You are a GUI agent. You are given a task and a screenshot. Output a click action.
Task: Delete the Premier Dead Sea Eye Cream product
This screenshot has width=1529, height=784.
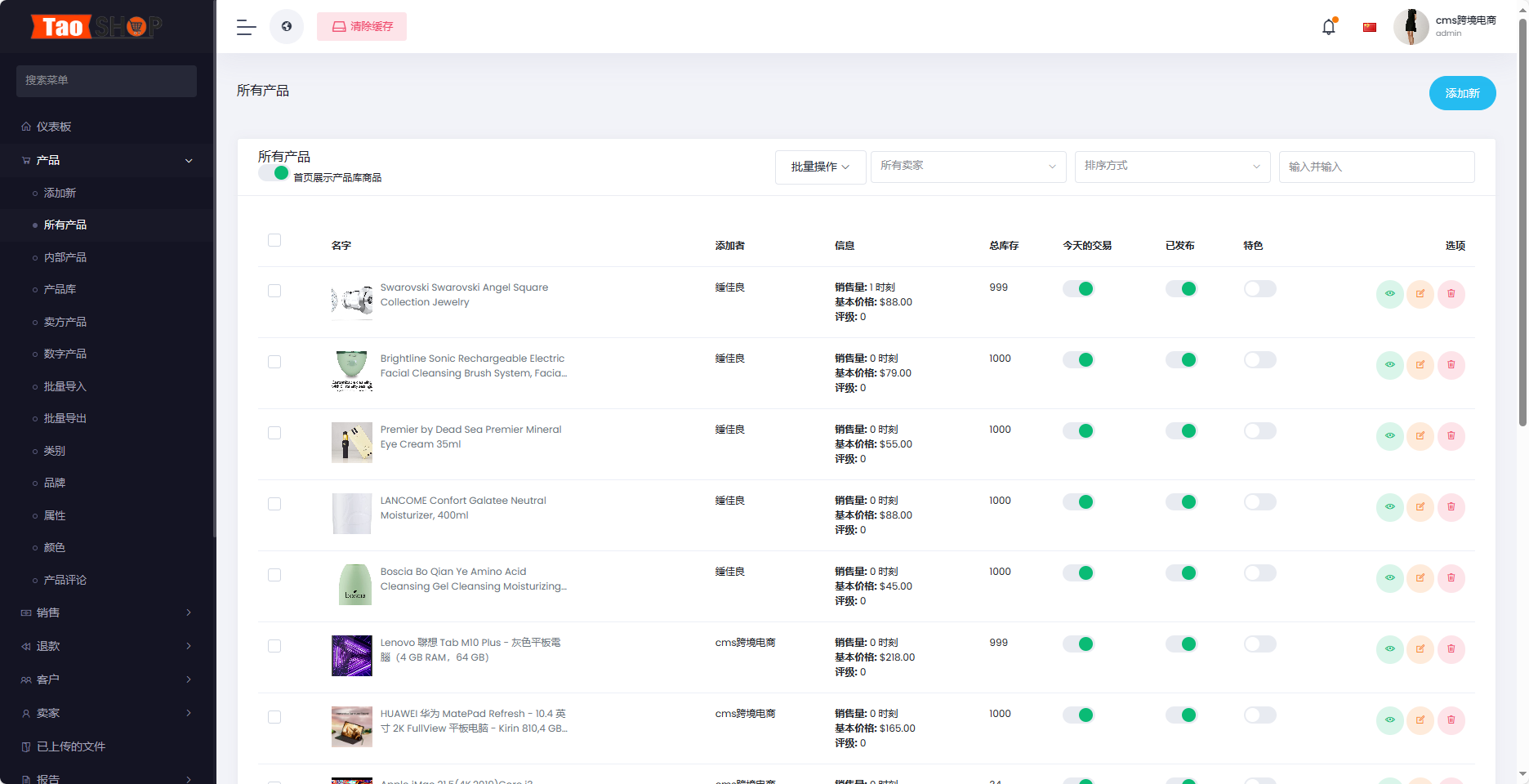click(1451, 436)
